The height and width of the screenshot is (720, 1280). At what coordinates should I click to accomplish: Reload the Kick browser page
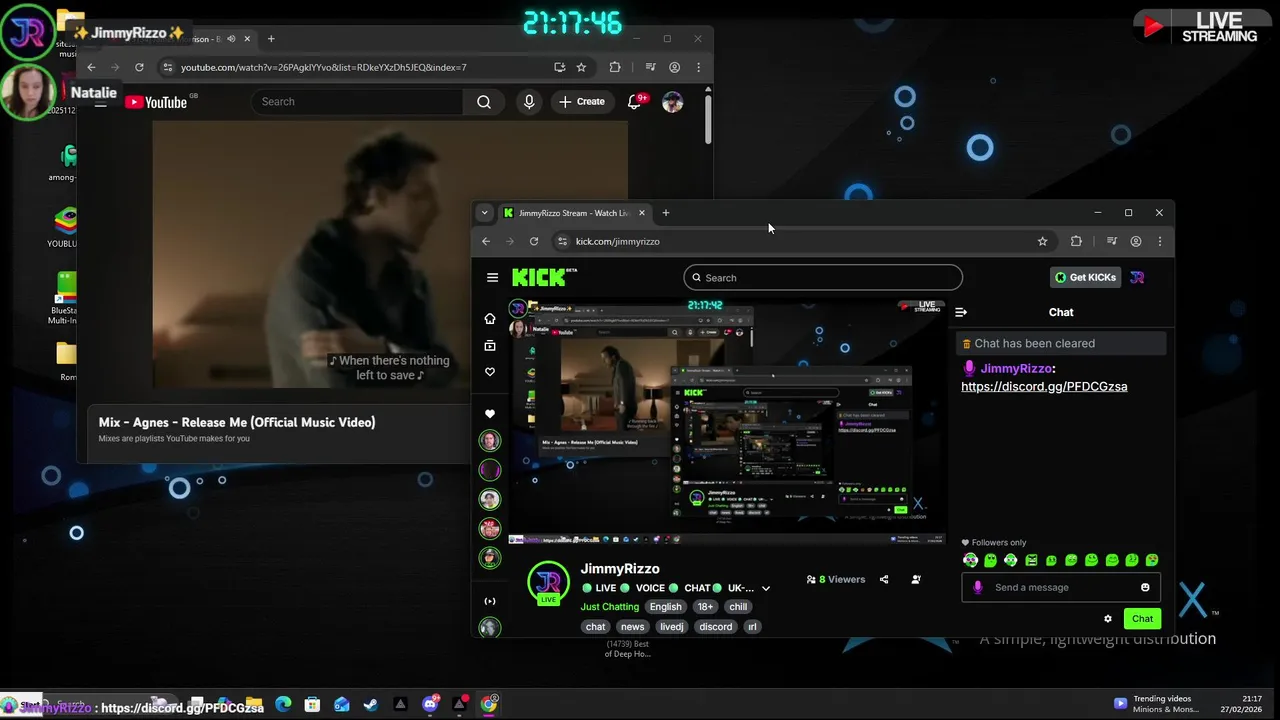click(534, 241)
